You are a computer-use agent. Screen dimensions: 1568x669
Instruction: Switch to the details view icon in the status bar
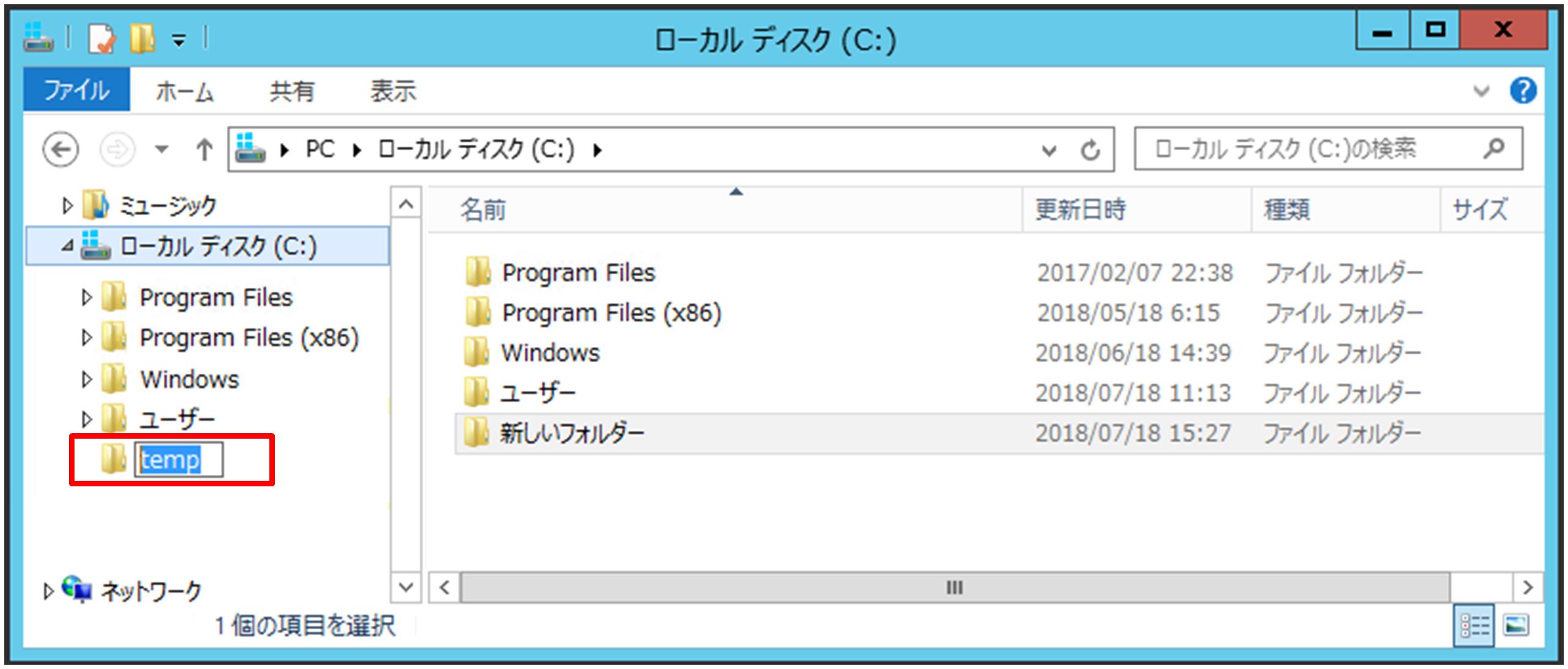click(x=1474, y=625)
